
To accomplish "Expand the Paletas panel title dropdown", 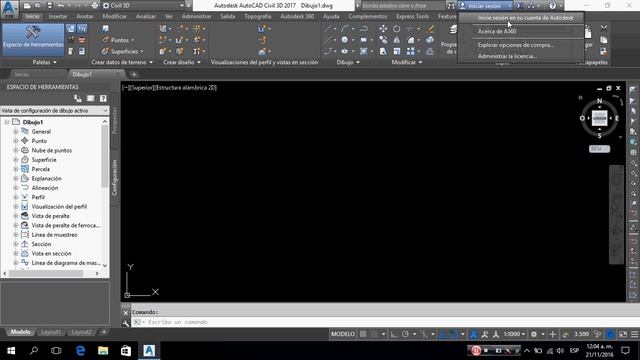I will coord(44,62).
